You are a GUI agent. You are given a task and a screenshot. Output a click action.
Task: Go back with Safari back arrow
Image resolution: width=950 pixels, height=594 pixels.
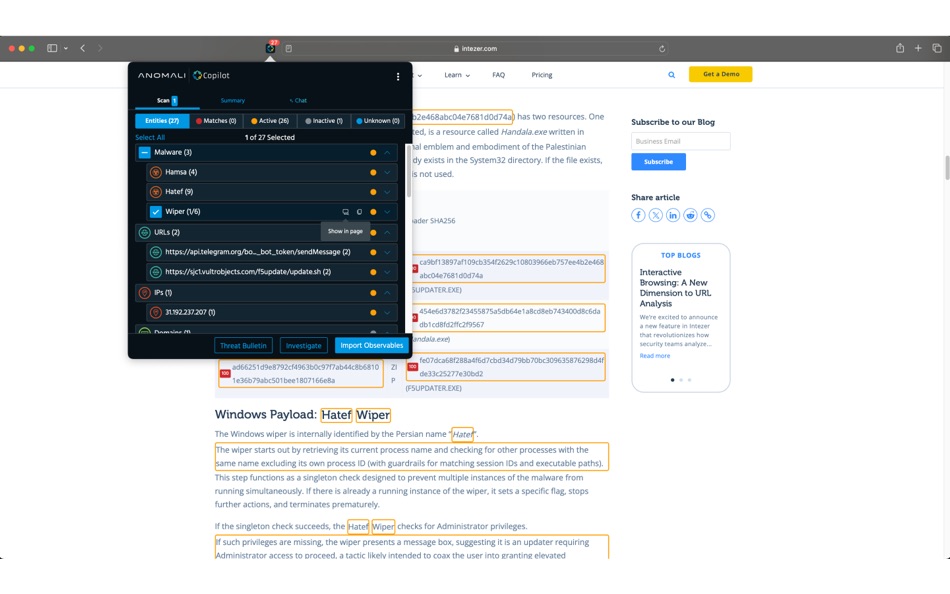point(82,48)
